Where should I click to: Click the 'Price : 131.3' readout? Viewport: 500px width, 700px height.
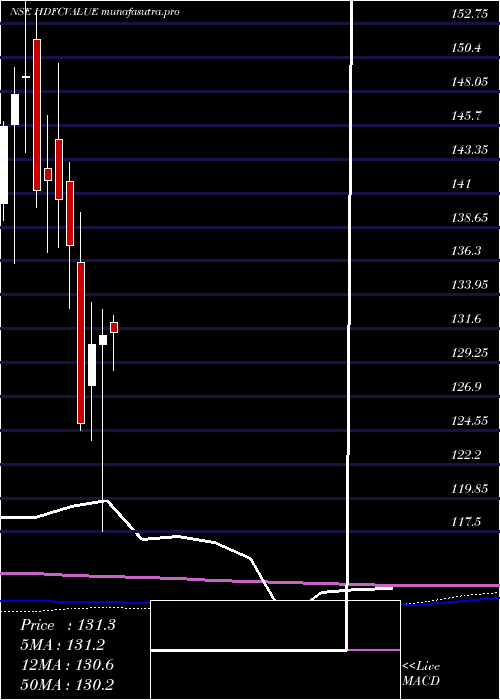click(68, 625)
